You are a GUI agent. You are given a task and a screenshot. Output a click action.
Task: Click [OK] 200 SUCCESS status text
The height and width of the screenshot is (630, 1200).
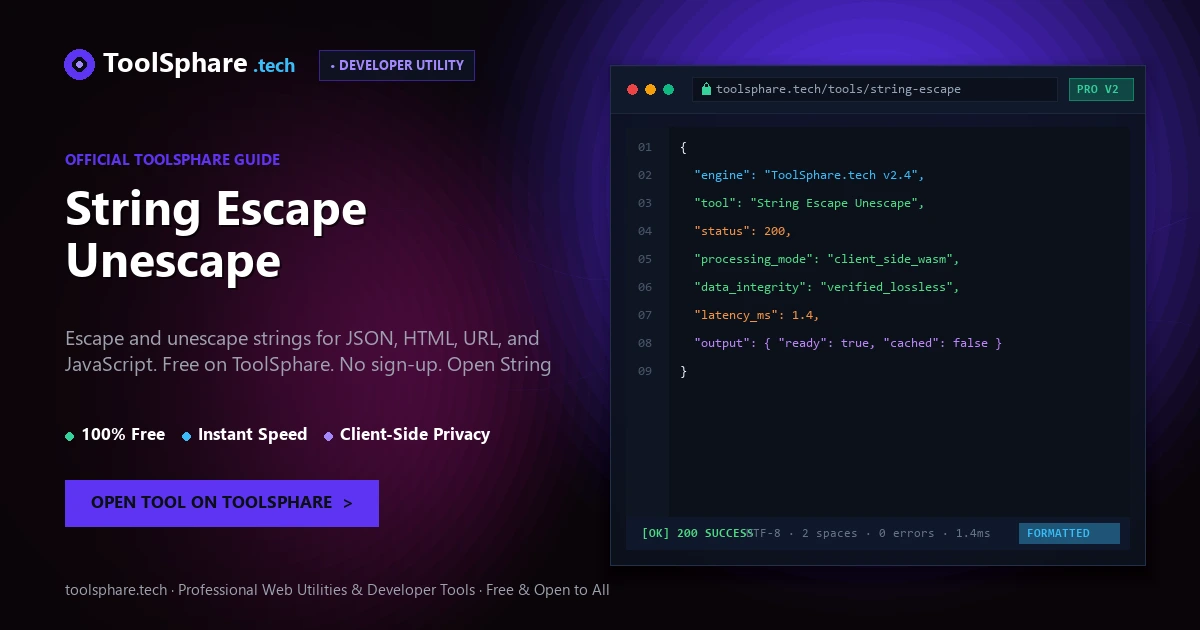pos(697,533)
